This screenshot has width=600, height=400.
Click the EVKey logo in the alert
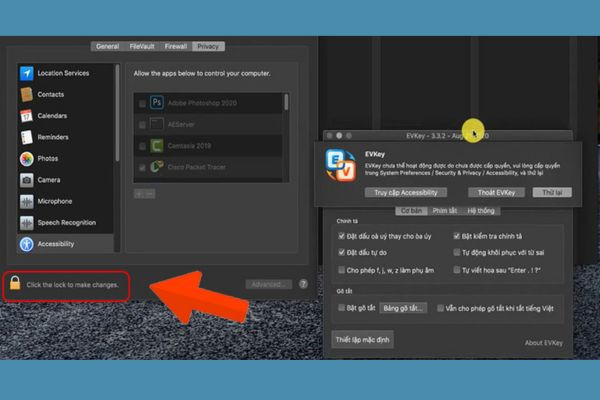[x=341, y=166]
